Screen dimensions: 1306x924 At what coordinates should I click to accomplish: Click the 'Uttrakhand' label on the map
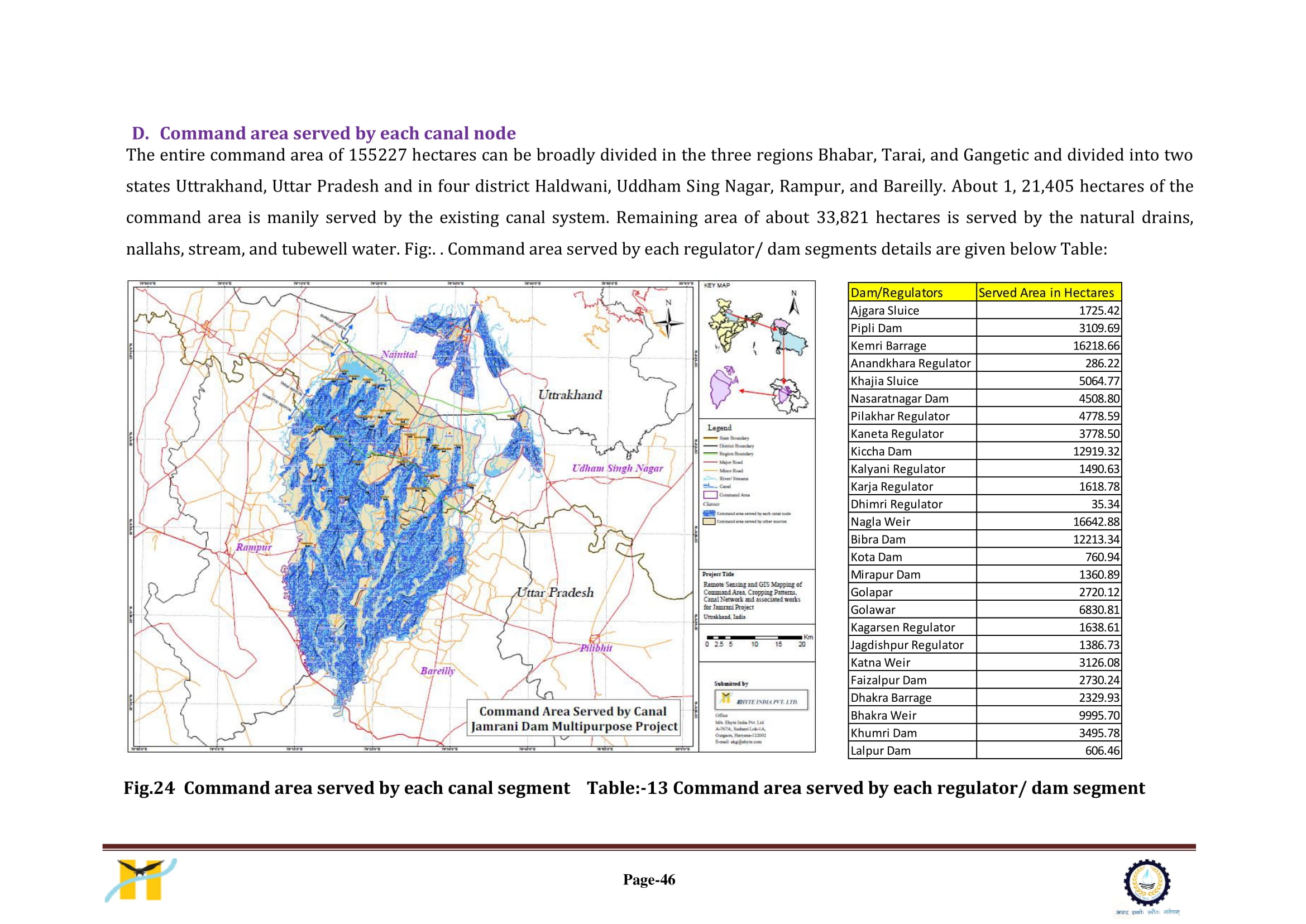pyautogui.click(x=570, y=395)
